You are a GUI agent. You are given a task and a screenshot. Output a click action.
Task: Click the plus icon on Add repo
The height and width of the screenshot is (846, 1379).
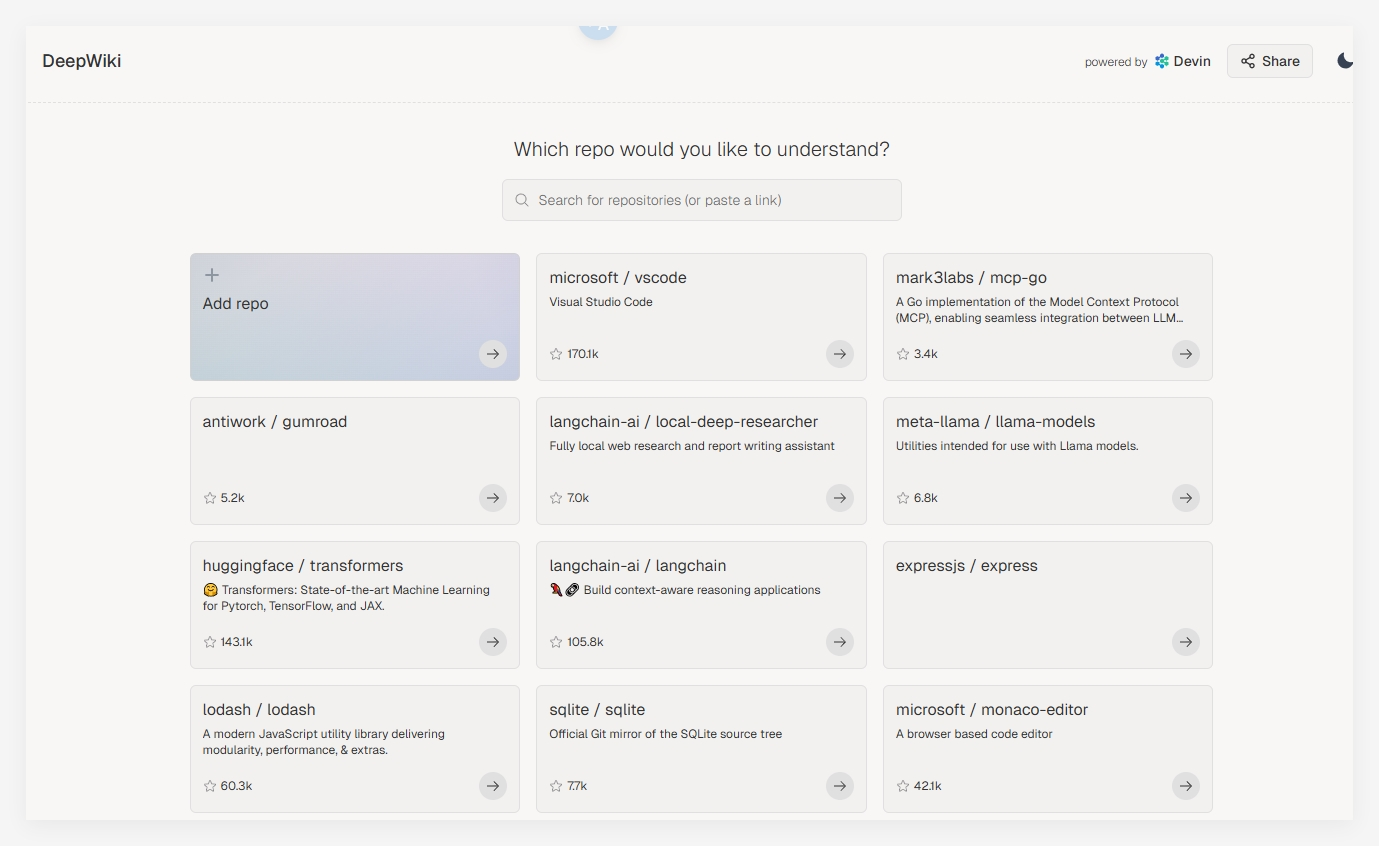pyautogui.click(x=212, y=275)
